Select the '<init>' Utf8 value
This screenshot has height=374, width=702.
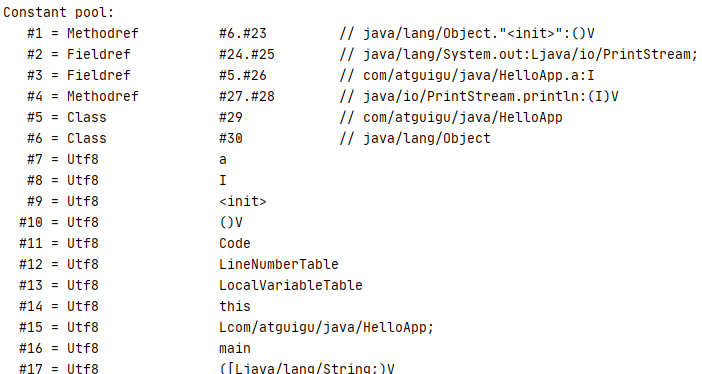click(243, 202)
